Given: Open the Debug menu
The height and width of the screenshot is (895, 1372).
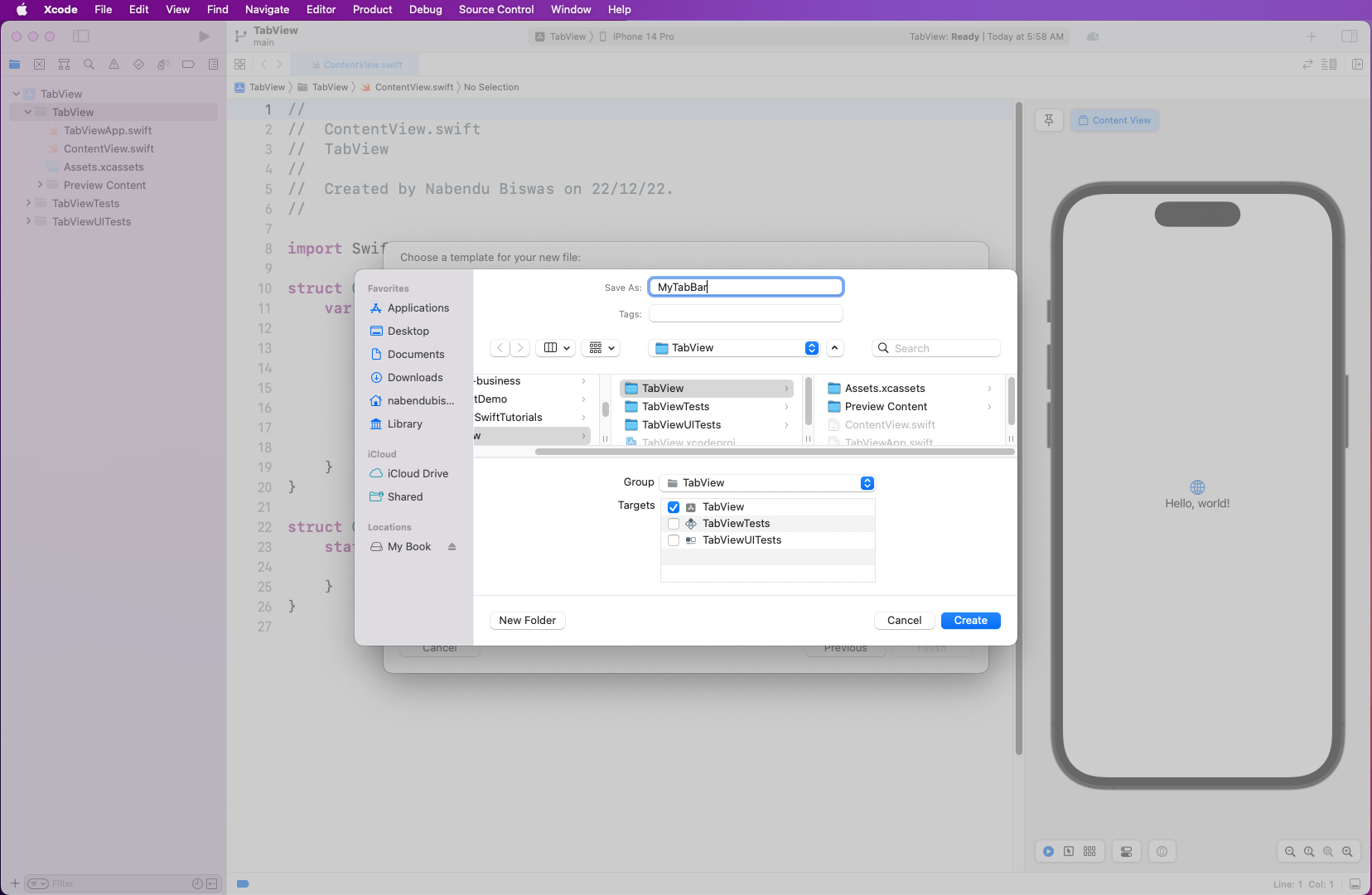Looking at the screenshot, I should coord(426,10).
